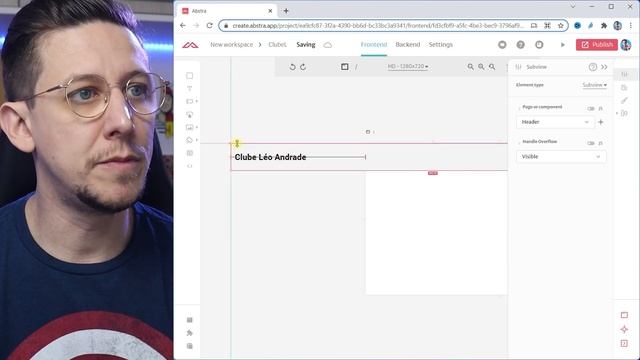This screenshot has width=640, height=360.
Task: Select the image/media tool in left toolbar
Action: coord(189,127)
